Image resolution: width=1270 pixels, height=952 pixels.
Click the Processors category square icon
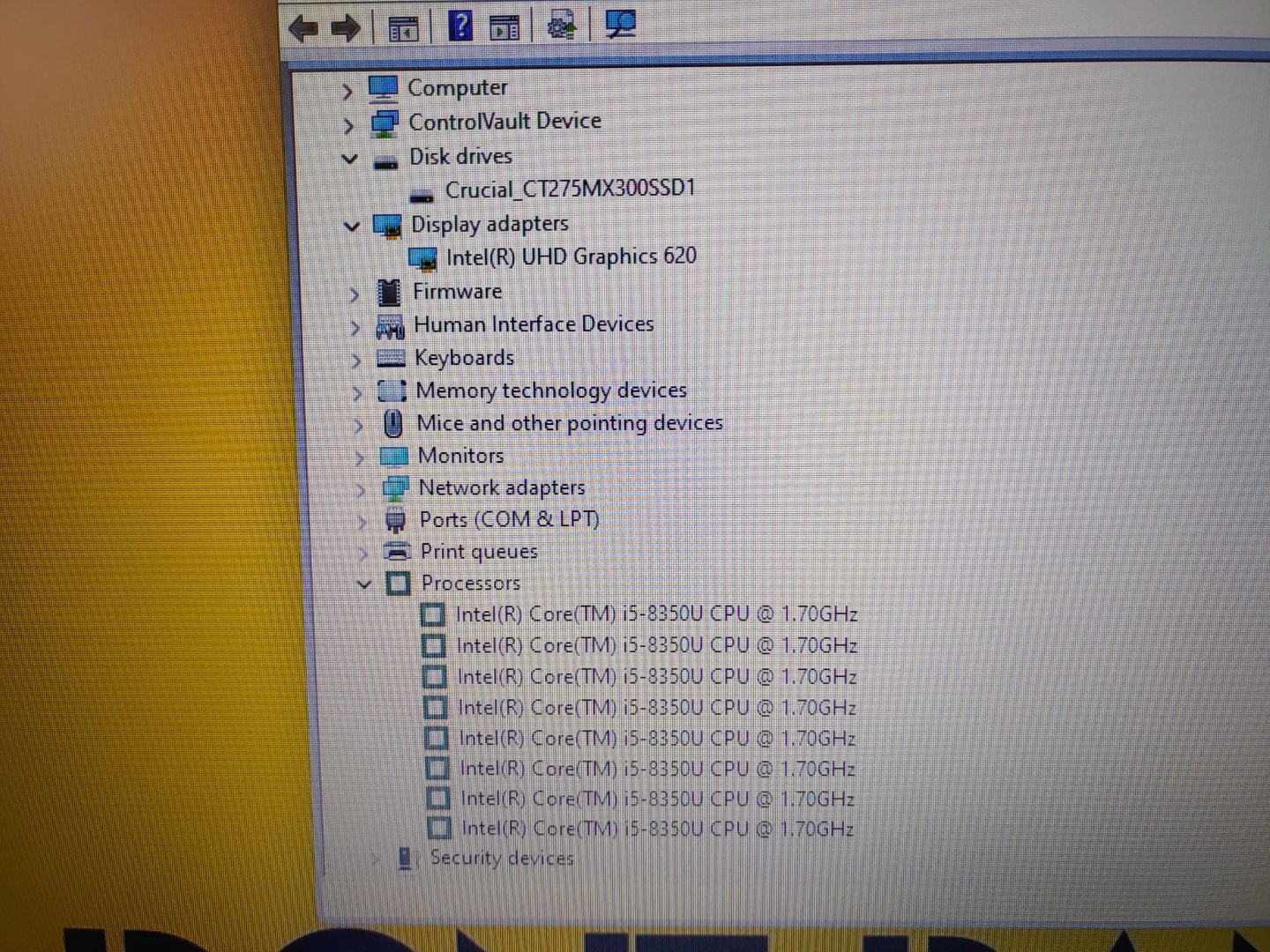pyautogui.click(x=399, y=583)
